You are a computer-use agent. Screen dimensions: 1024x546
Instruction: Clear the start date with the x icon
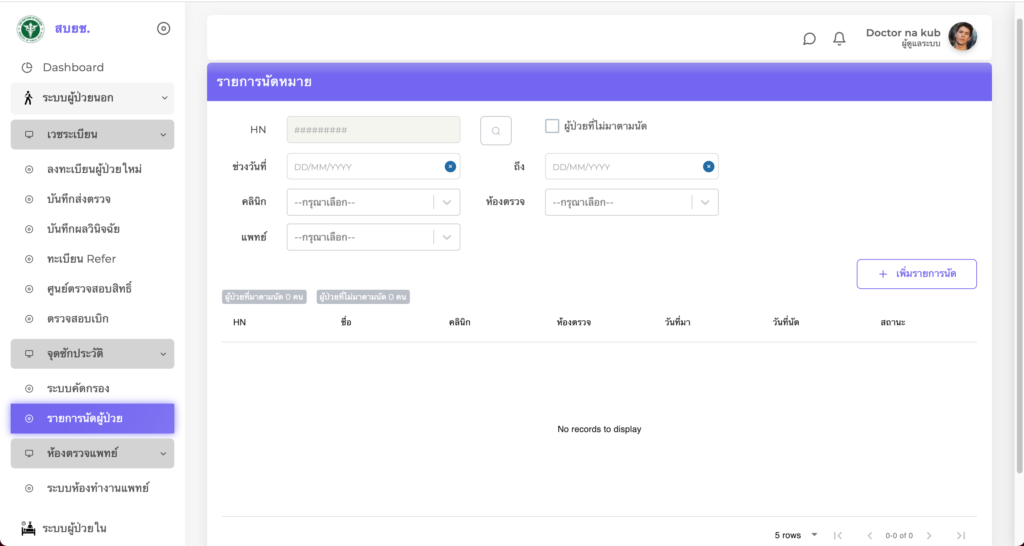[x=450, y=166]
